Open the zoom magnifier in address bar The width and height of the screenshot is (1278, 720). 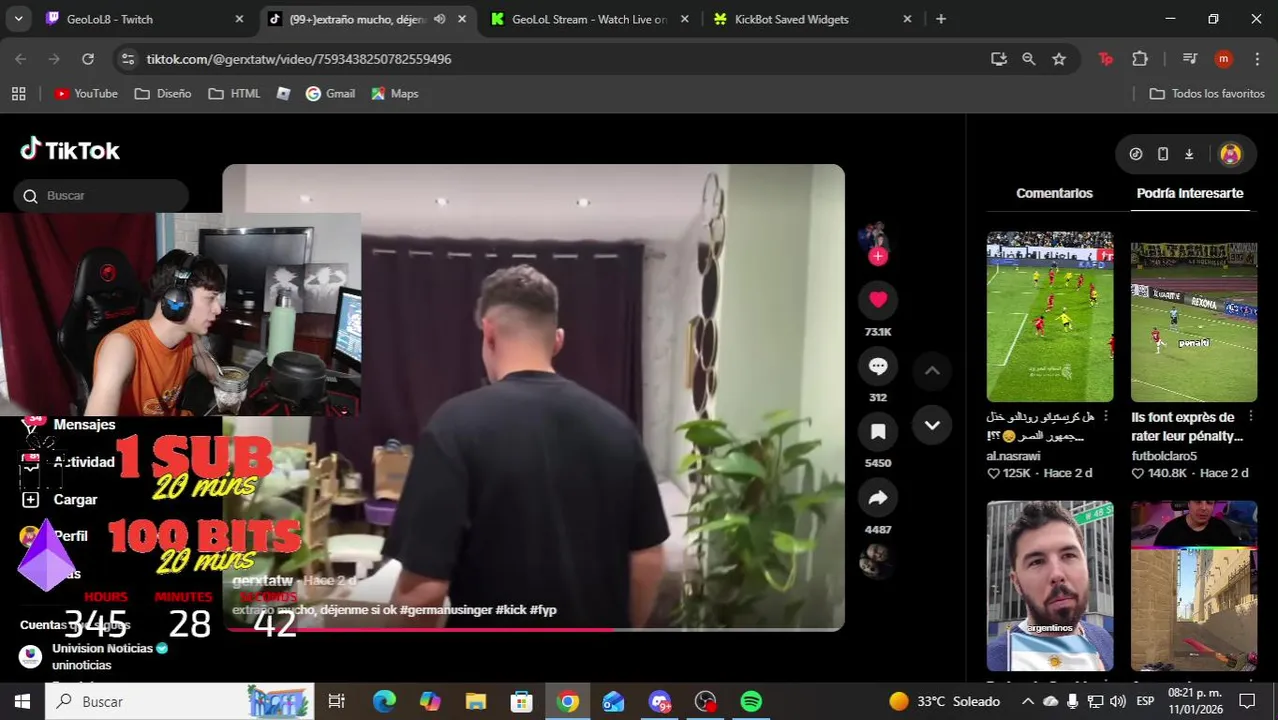[x=1028, y=59]
